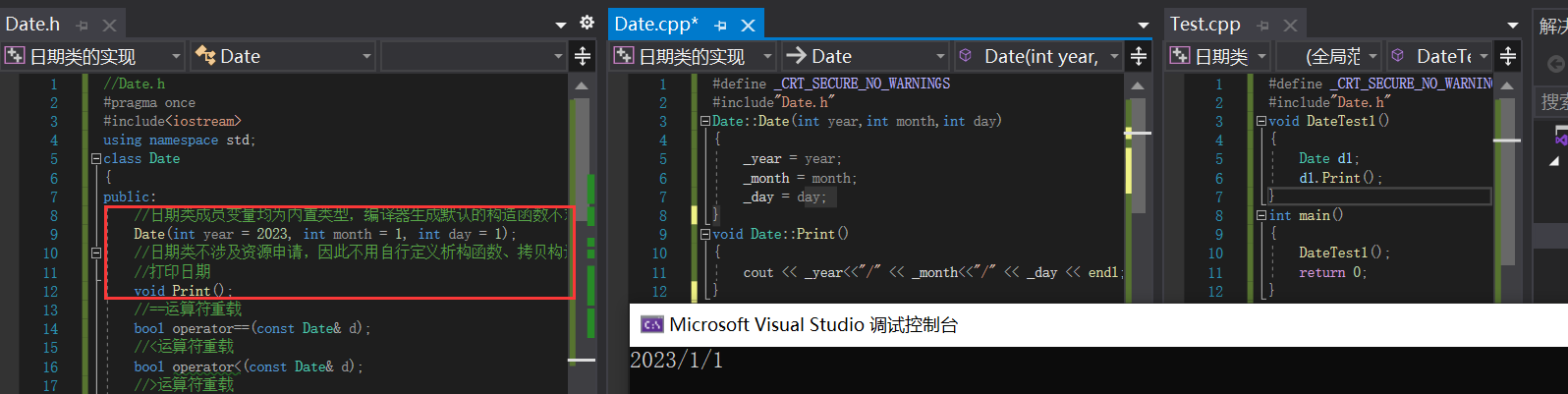
Task: Split the Test.cpp editor window
Action: coord(1508,56)
